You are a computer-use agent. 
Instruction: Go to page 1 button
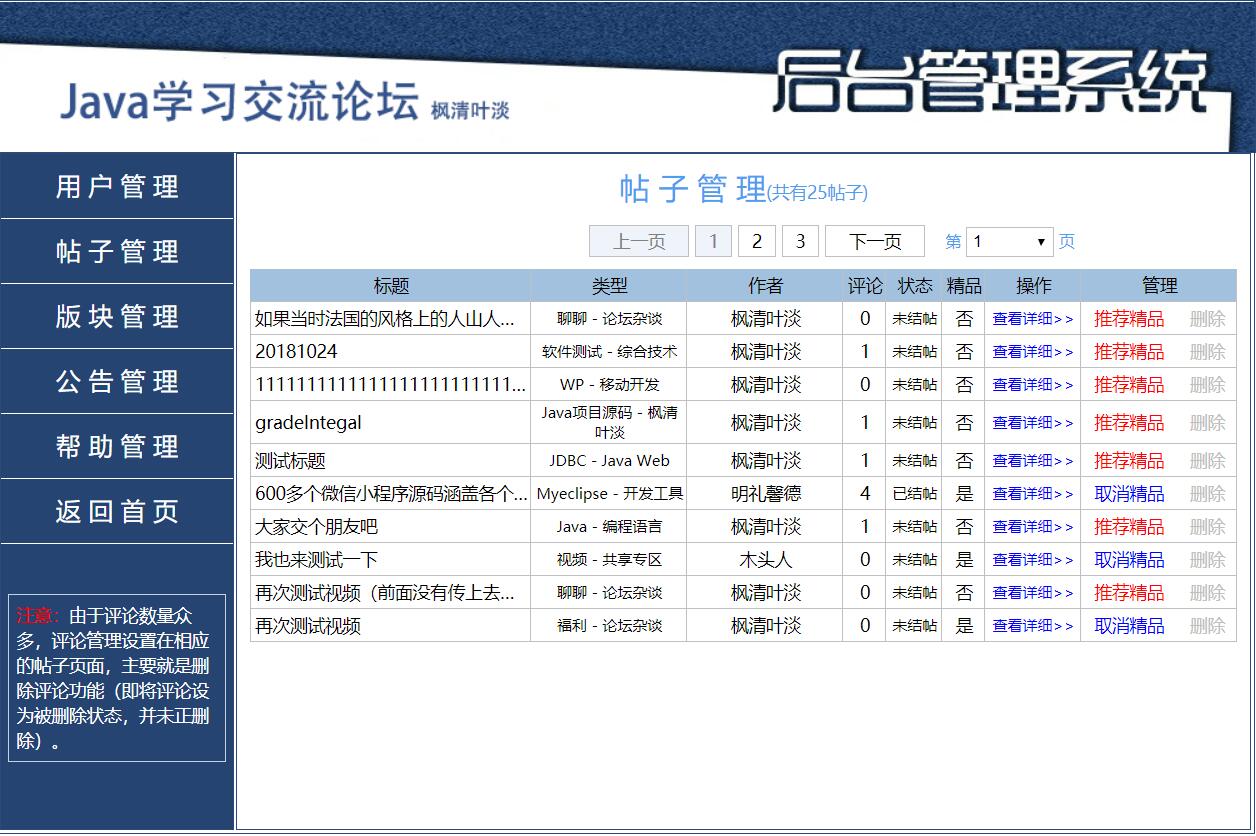pos(713,241)
